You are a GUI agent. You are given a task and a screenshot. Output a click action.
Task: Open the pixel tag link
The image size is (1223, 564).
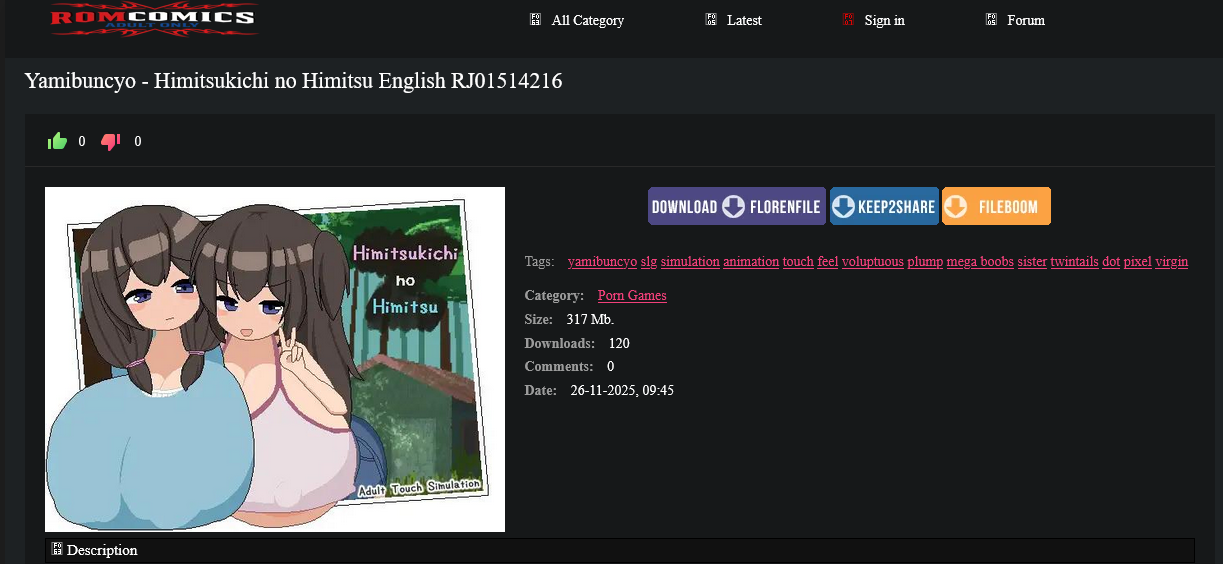click(x=1138, y=261)
